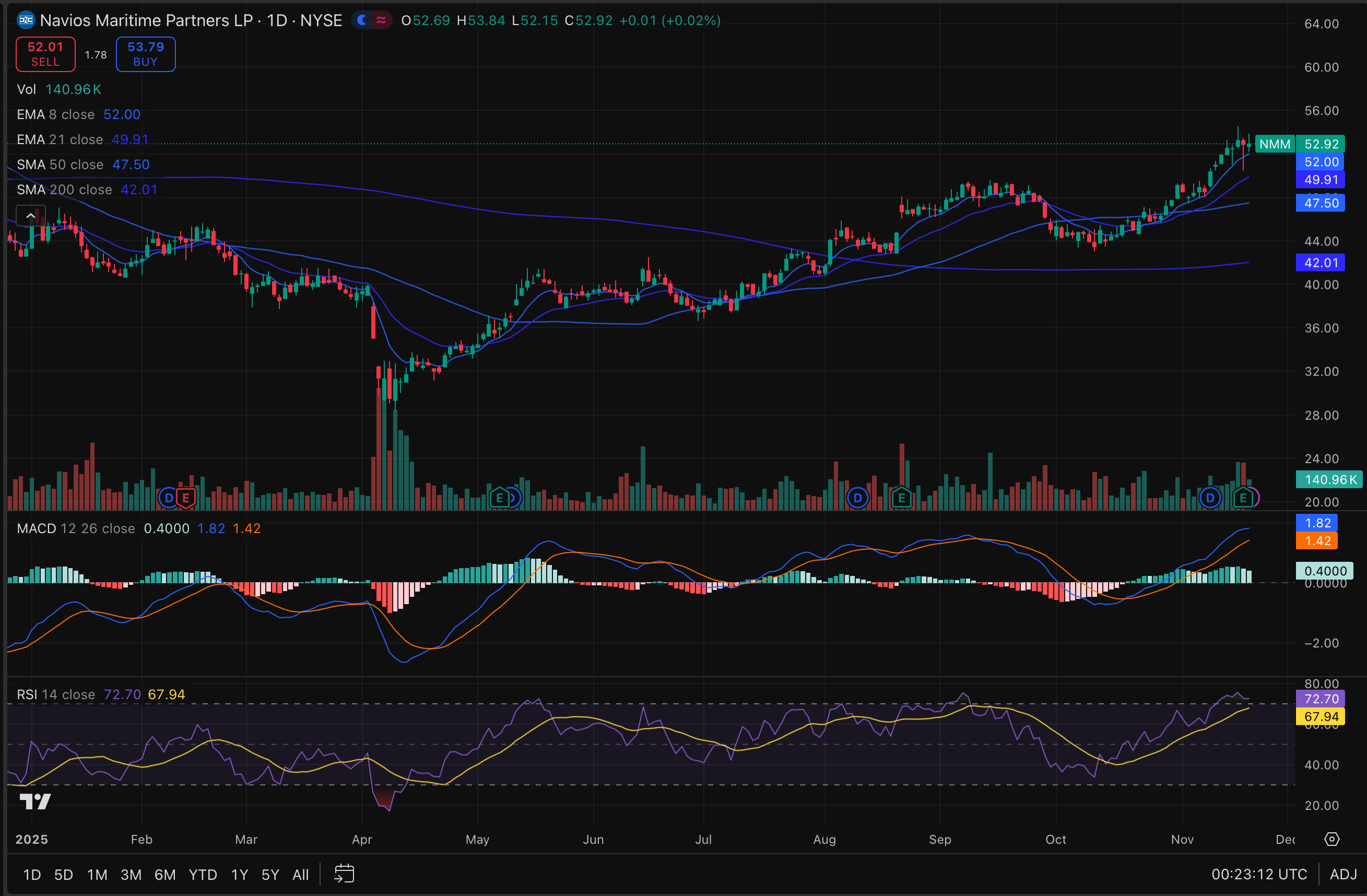Screen dimensions: 1367x896
Task: Click the red earnings marker near February
Action: [x=185, y=498]
